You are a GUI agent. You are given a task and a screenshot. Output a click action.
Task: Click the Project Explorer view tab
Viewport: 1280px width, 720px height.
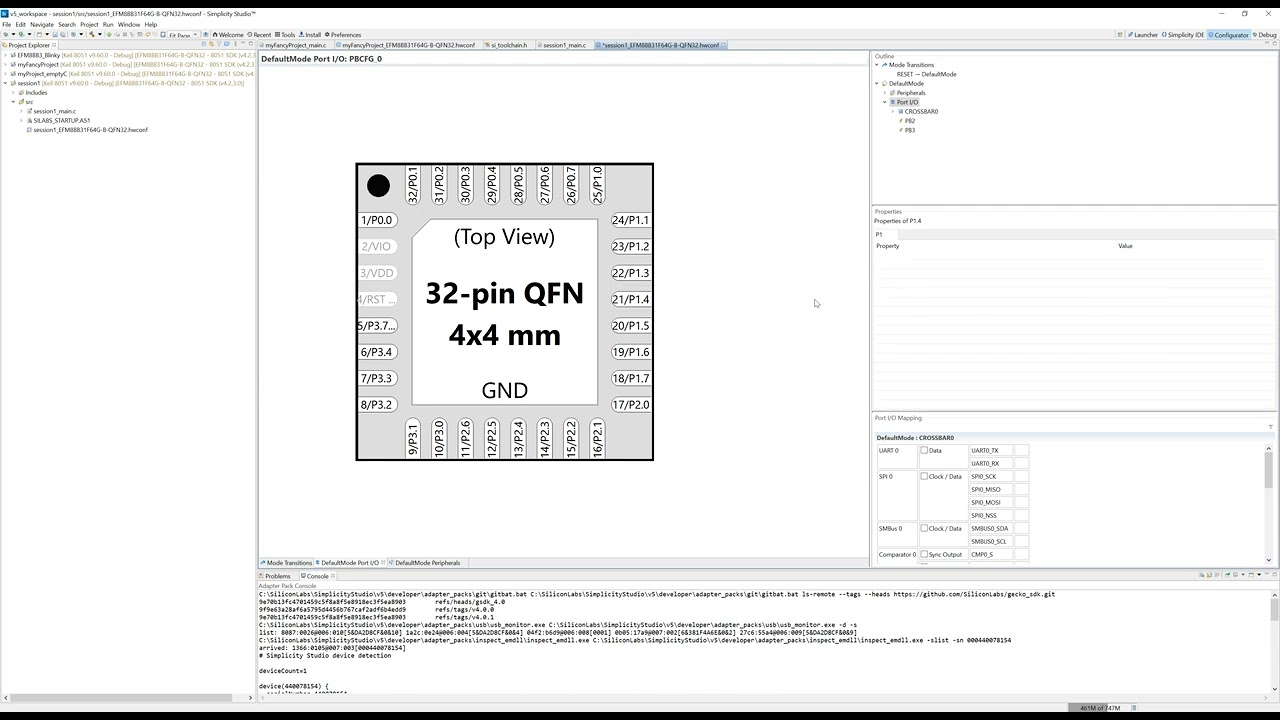[29, 45]
